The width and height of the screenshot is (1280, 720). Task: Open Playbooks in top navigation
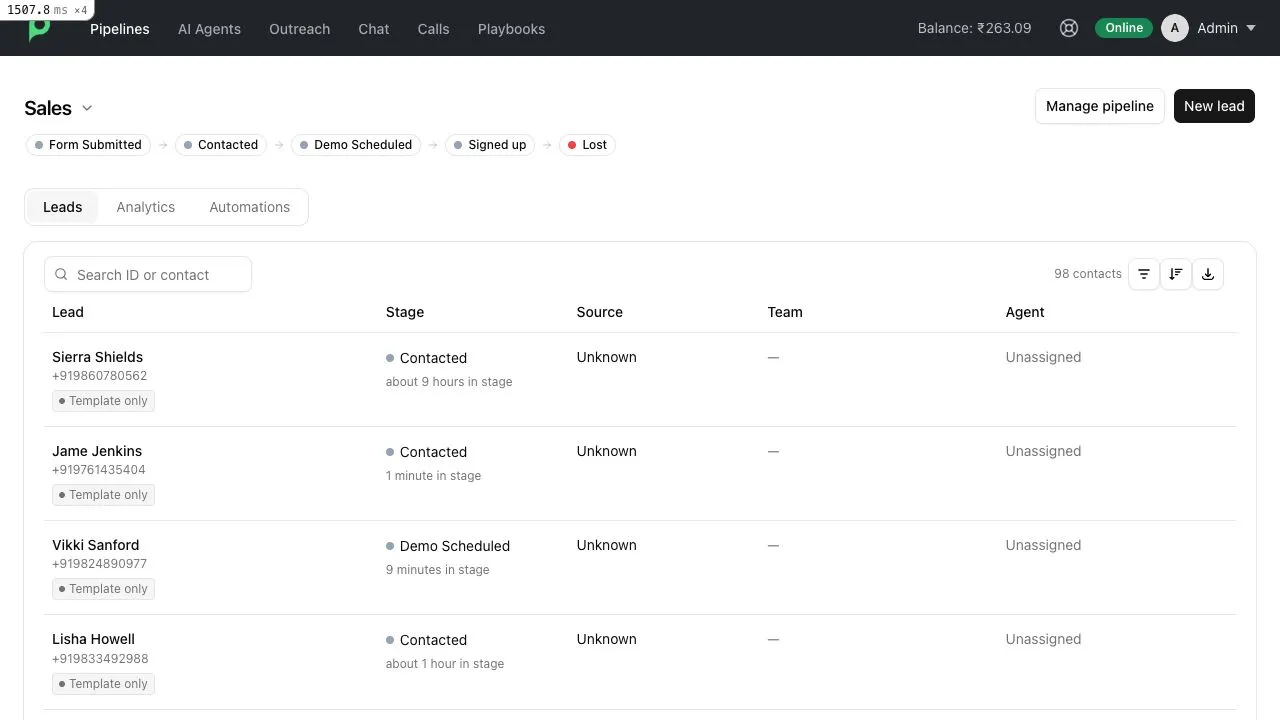[511, 29]
